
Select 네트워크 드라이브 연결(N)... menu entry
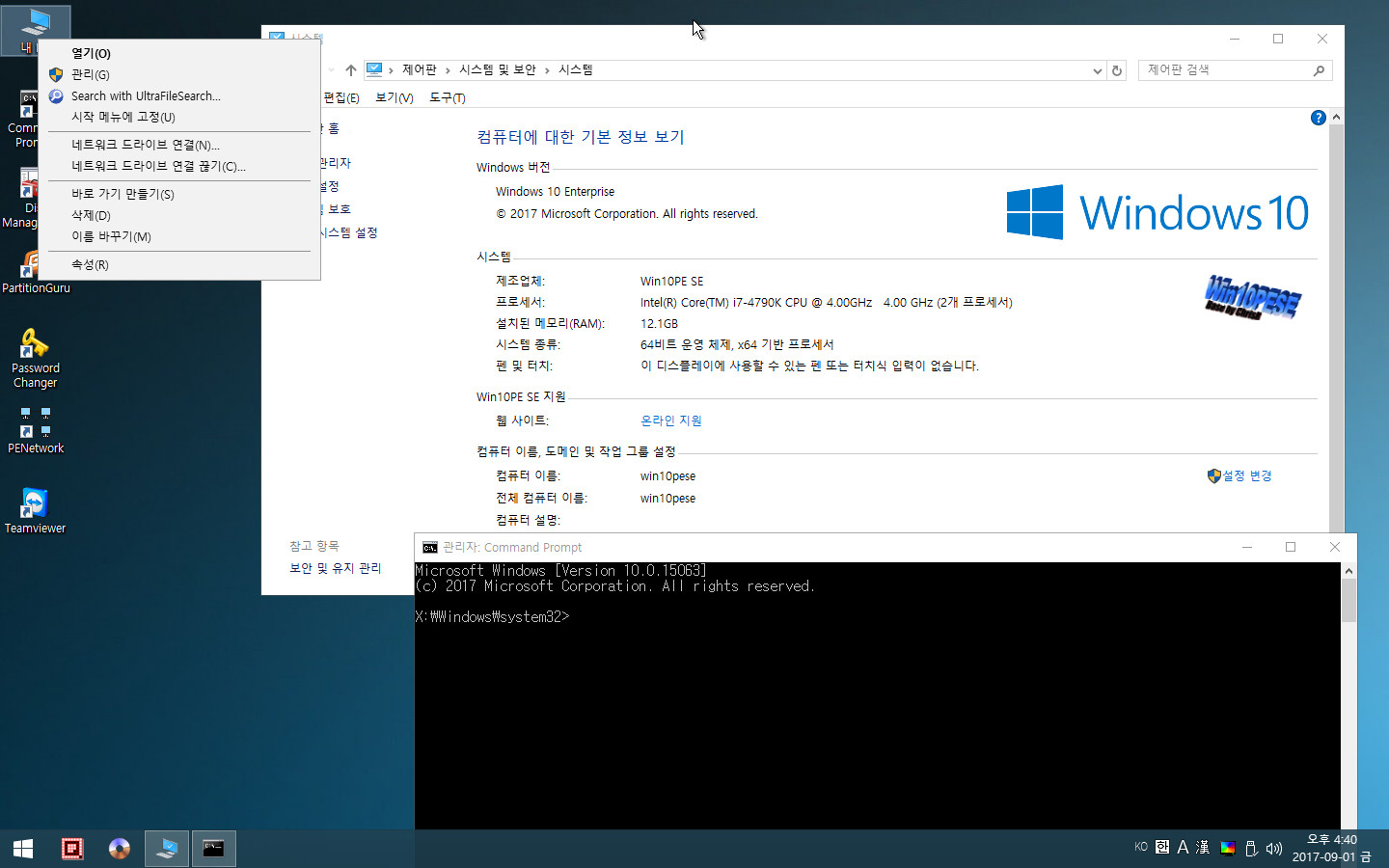(x=179, y=145)
